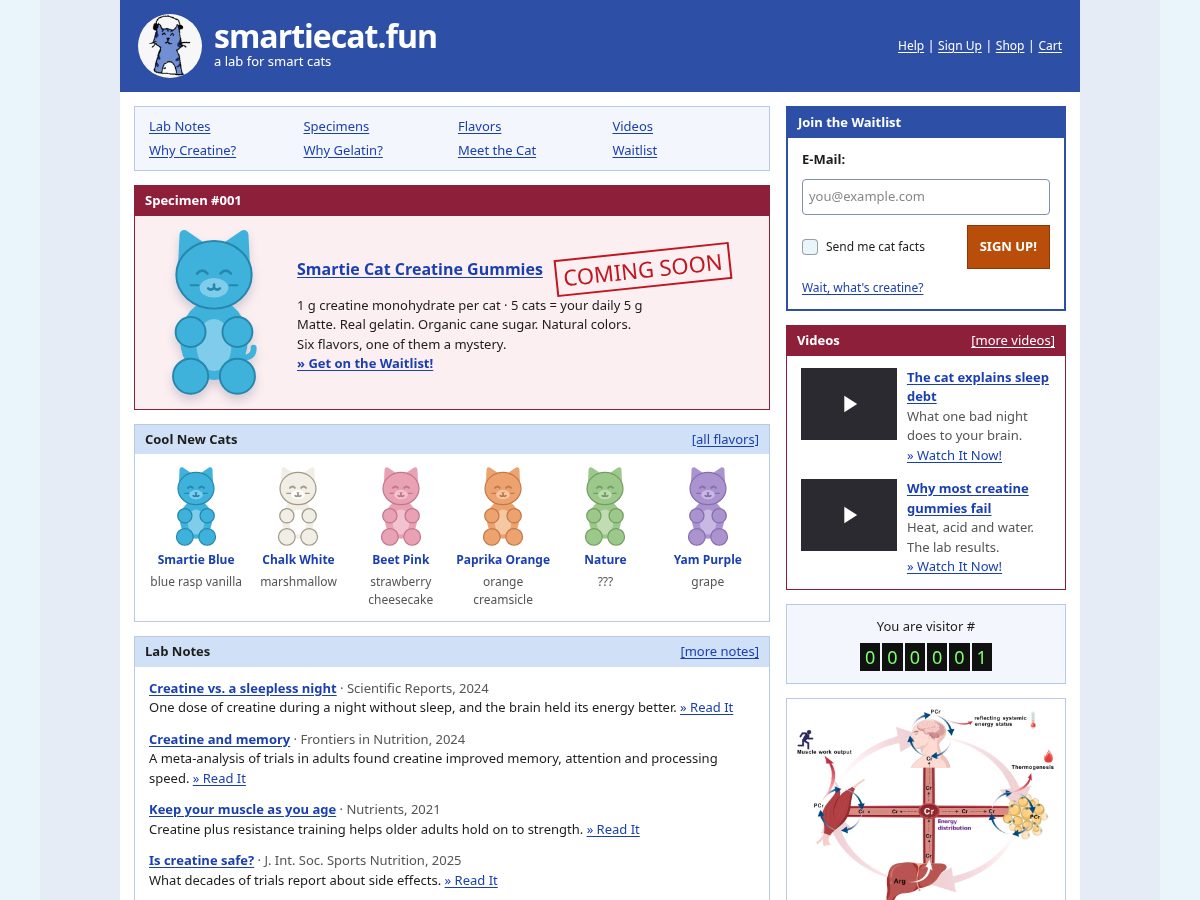Click 'strawberry cheesecake' flavor description
The width and height of the screenshot is (1200, 900).
pos(401,591)
